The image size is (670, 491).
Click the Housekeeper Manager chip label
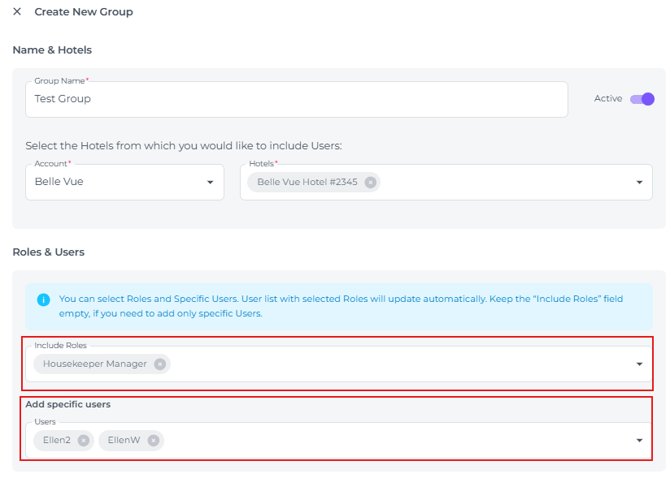coord(95,364)
